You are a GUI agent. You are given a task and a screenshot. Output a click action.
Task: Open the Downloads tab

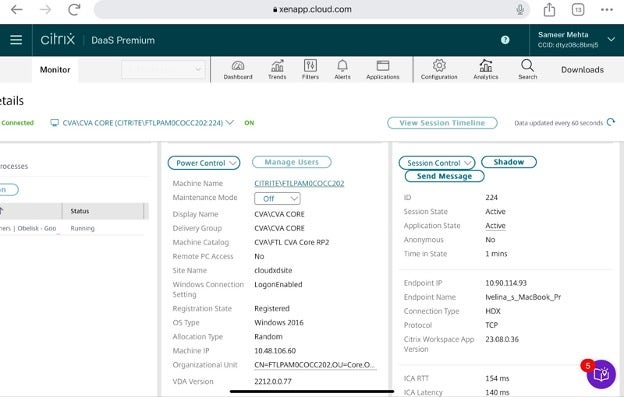point(582,70)
